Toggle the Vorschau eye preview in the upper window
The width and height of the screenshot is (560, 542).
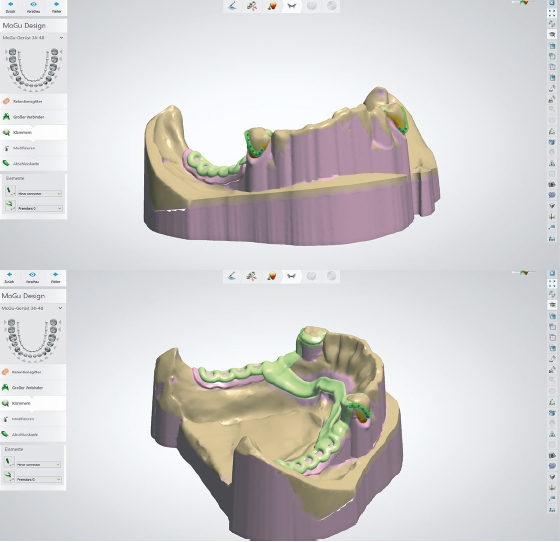[33, 7]
